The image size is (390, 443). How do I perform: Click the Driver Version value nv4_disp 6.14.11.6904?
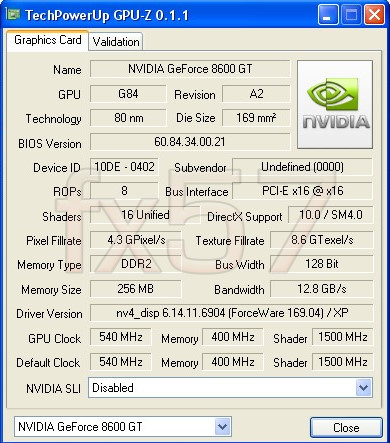click(x=232, y=313)
